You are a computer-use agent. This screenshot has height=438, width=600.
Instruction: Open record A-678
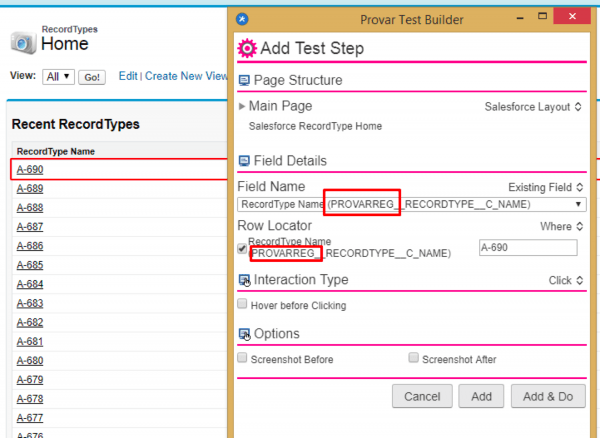30,399
